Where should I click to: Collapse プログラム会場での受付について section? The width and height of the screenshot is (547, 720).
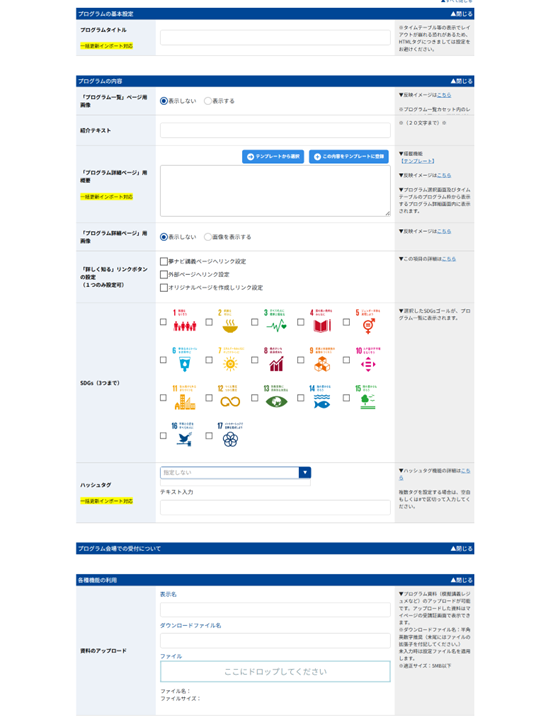point(462,548)
